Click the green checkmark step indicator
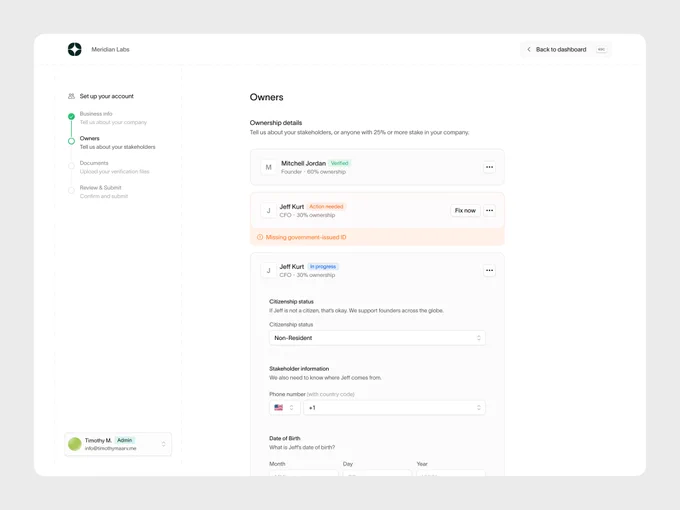 (x=72, y=116)
